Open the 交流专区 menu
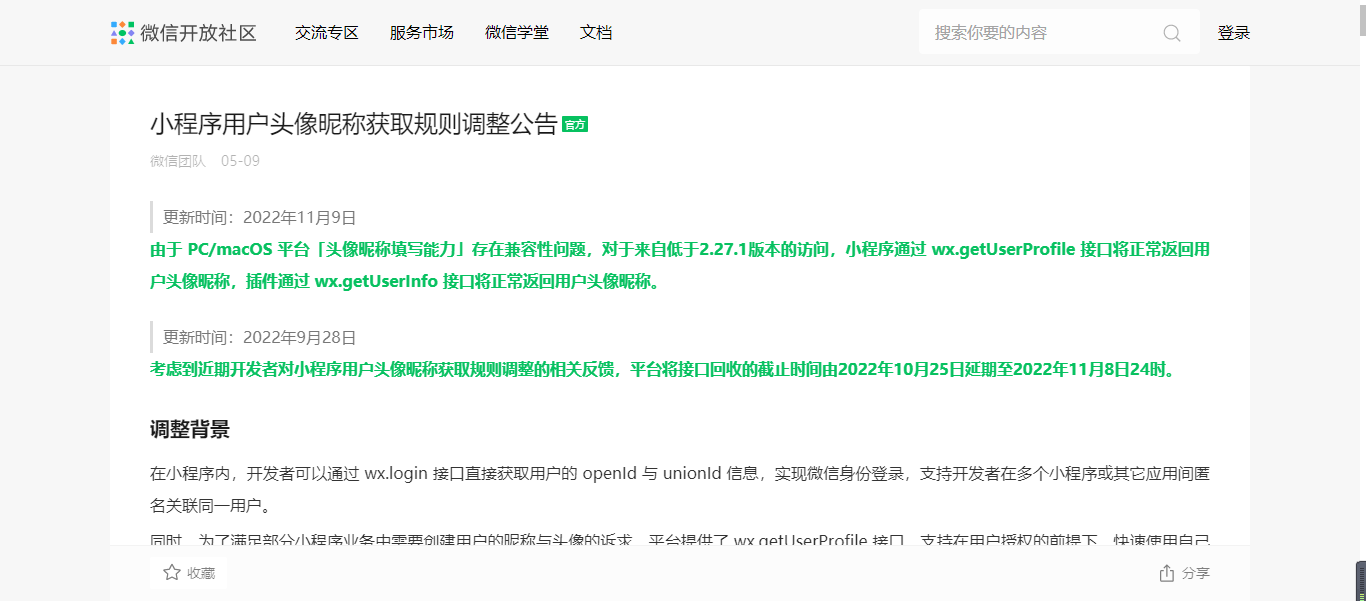This screenshot has height=601, width=1366. tap(327, 33)
